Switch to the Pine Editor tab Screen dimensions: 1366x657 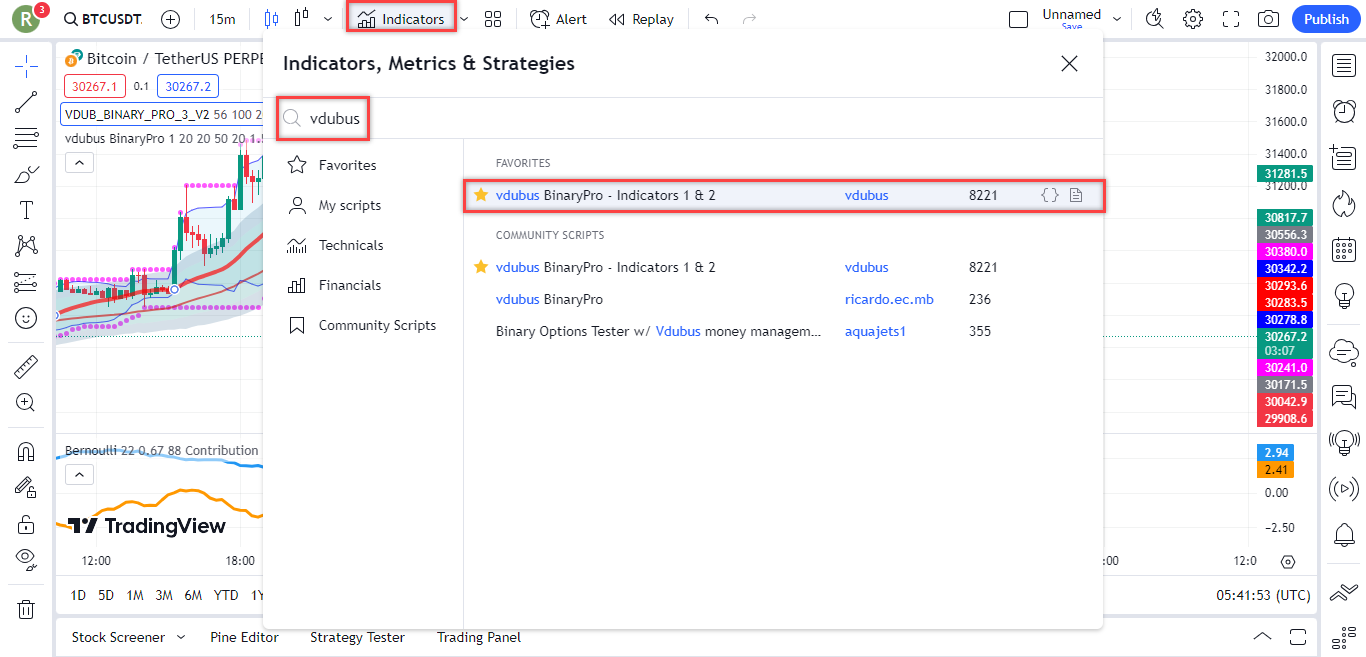click(244, 637)
